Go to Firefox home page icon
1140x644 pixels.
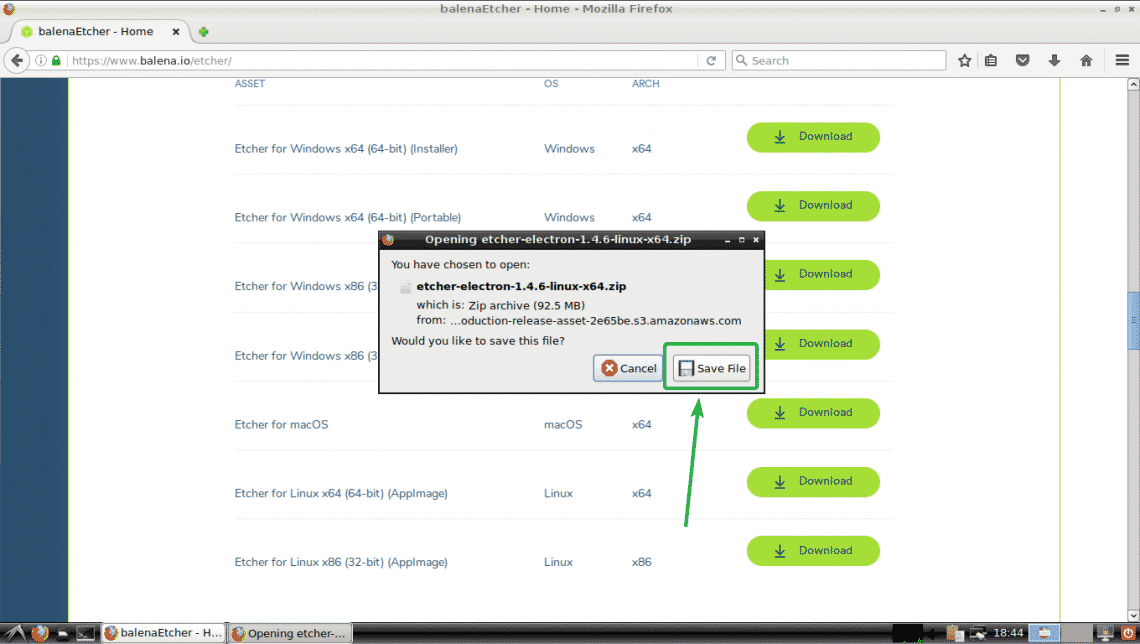click(1086, 60)
